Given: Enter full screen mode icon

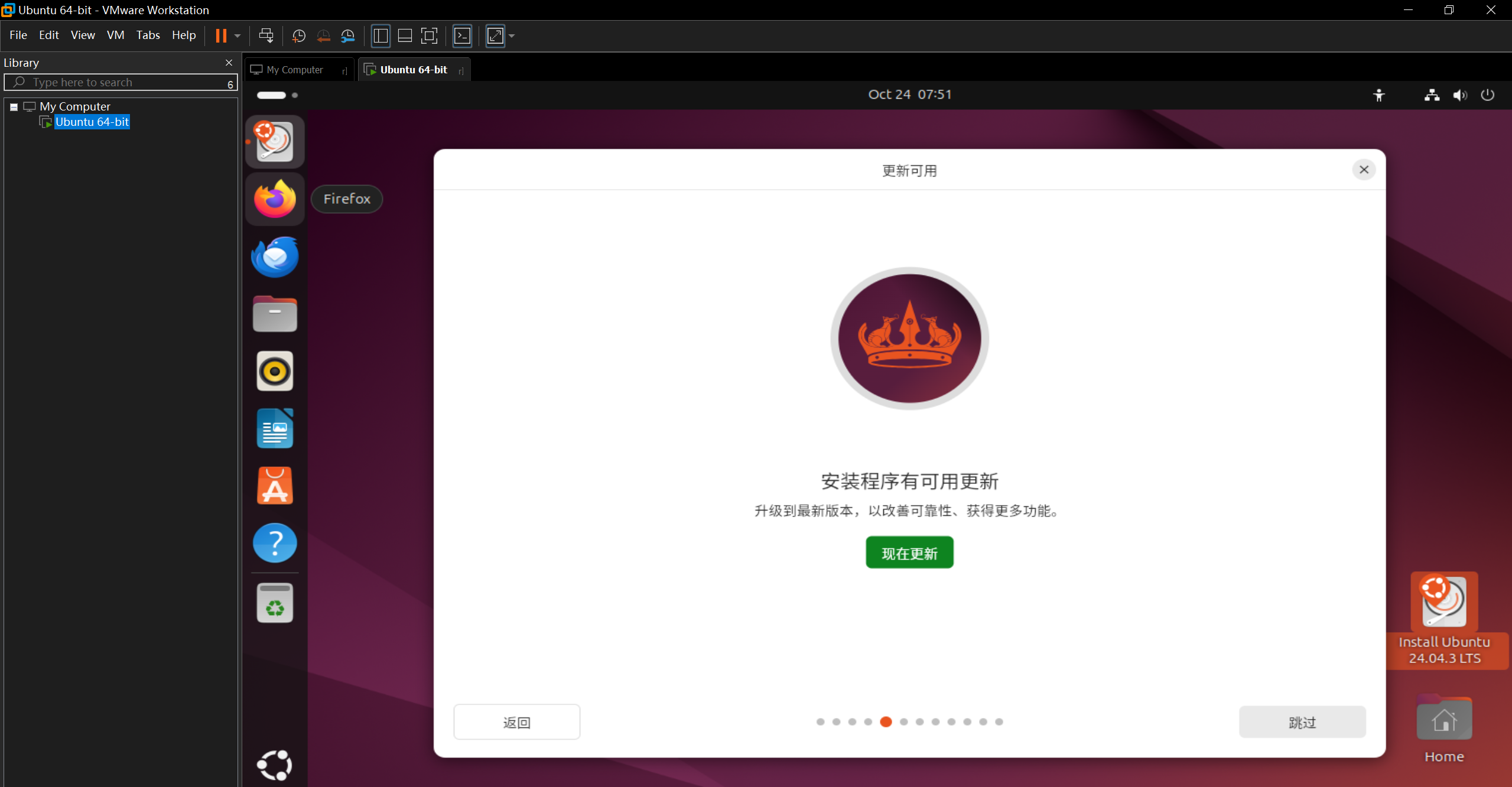Looking at the screenshot, I should pyautogui.click(x=429, y=36).
